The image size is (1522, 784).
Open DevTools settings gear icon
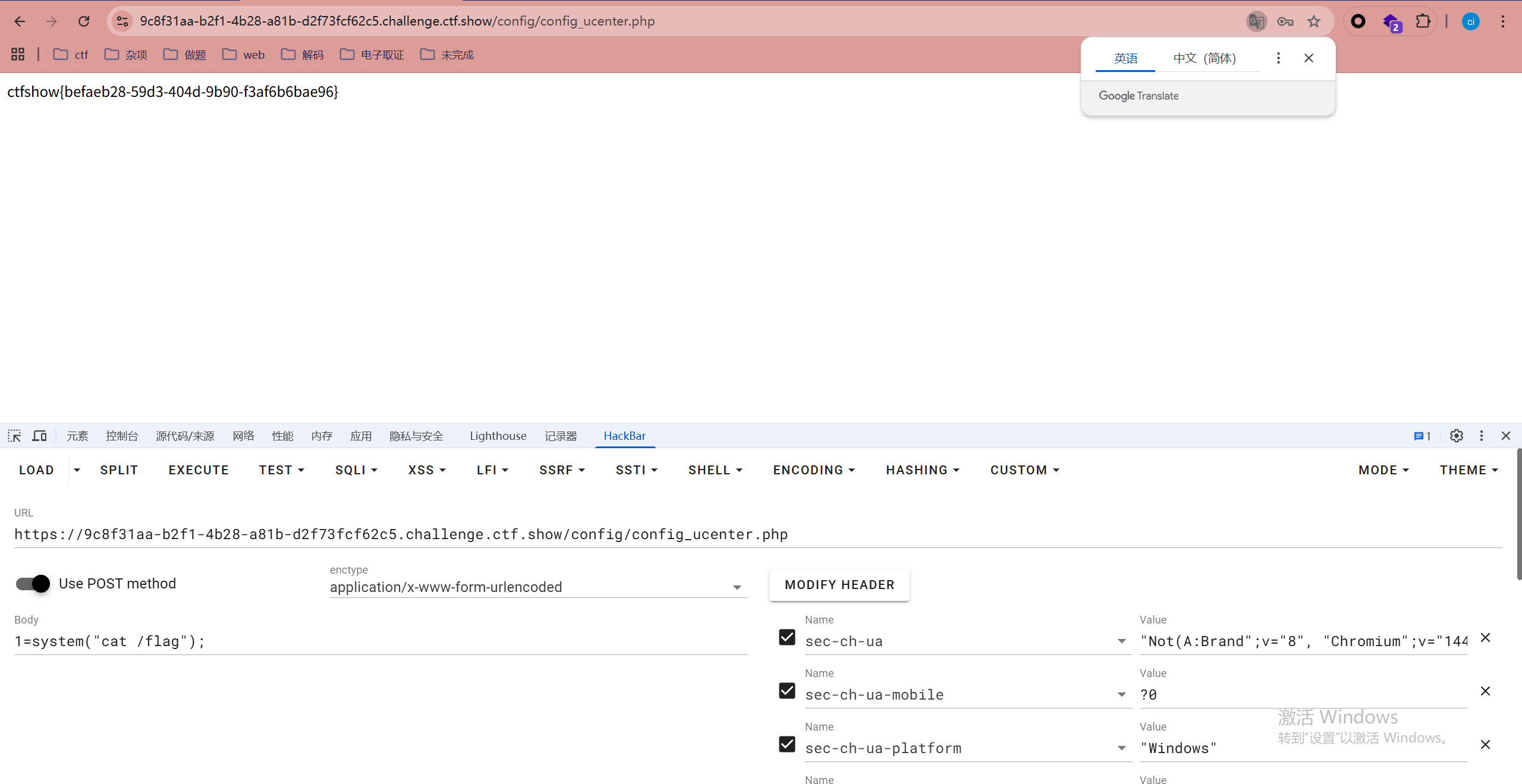1456,436
